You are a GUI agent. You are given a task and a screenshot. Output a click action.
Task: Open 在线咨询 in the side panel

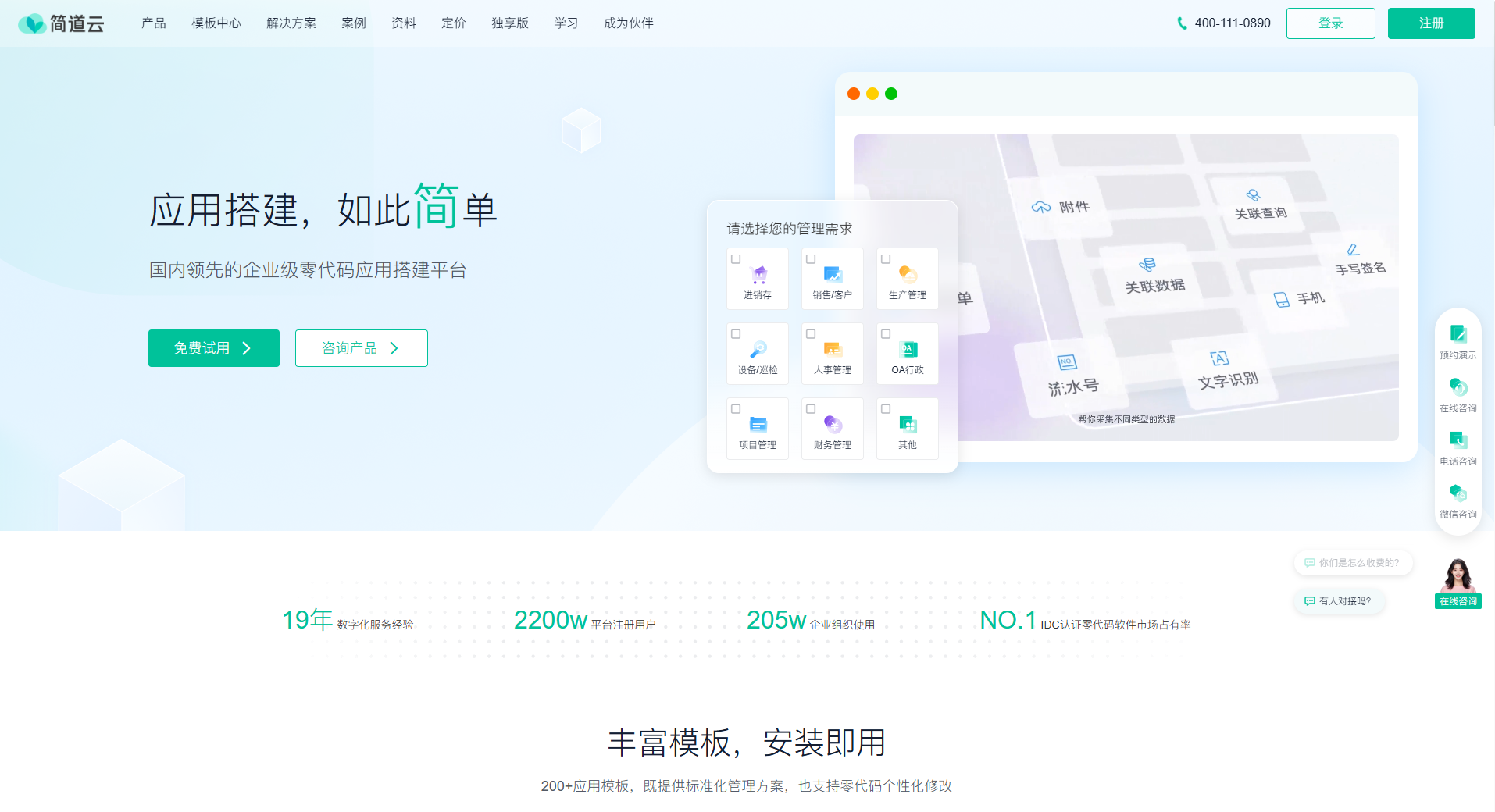tap(1458, 395)
